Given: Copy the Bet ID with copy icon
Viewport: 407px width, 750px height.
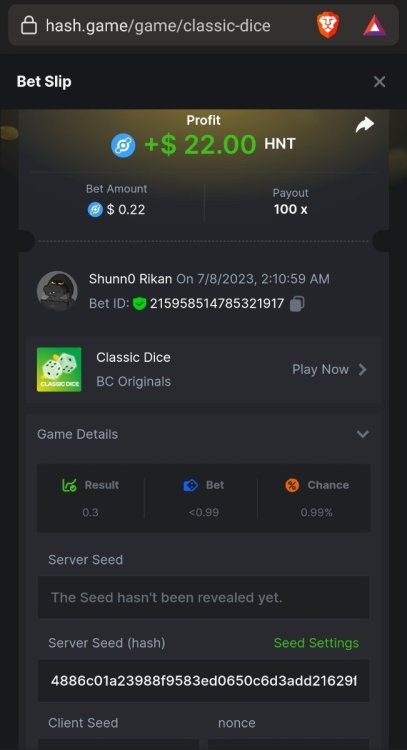Looking at the screenshot, I should point(297,304).
